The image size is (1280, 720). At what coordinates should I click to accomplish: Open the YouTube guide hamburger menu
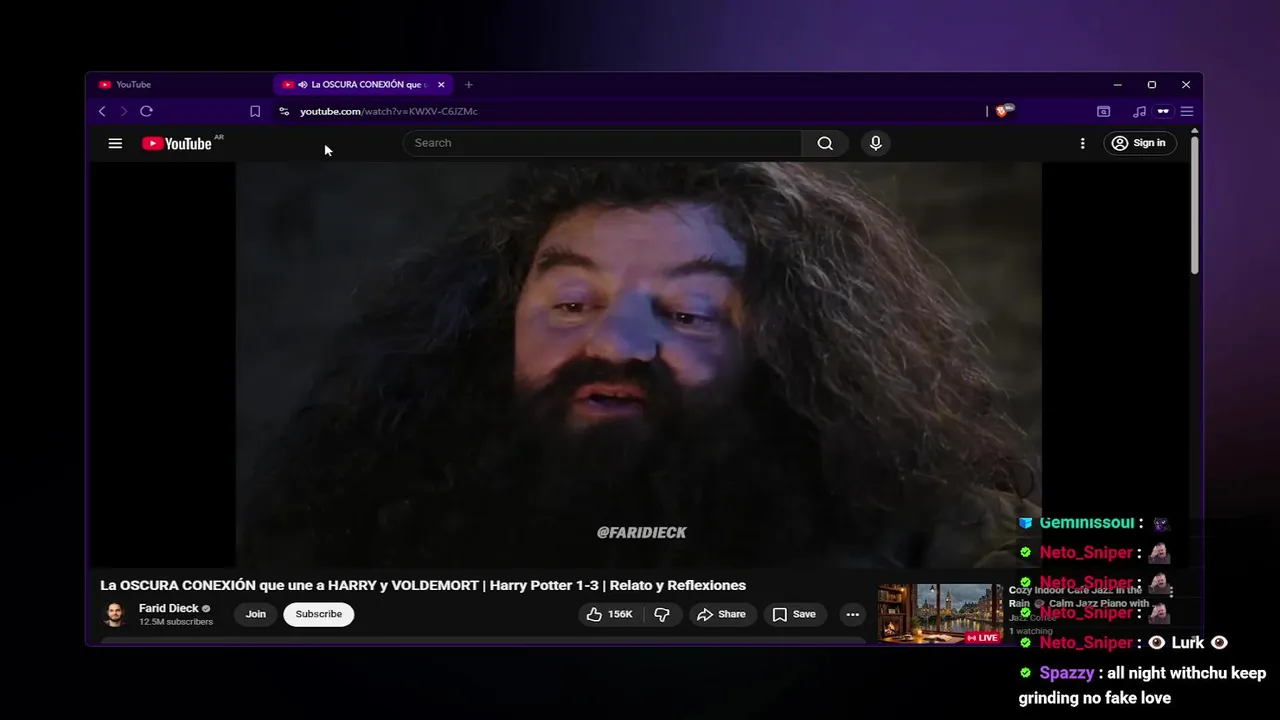(115, 143)
